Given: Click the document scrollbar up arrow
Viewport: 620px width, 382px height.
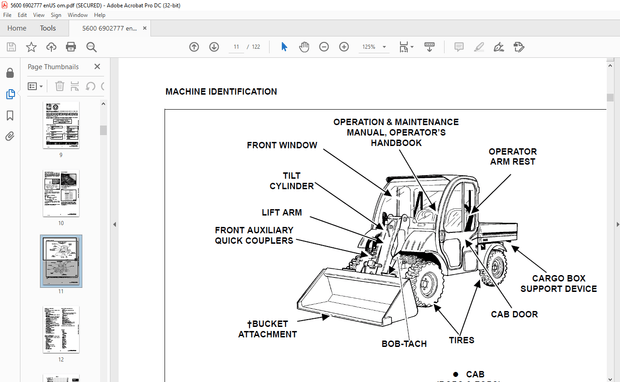Looking at the screenshot, I should 610,66.
